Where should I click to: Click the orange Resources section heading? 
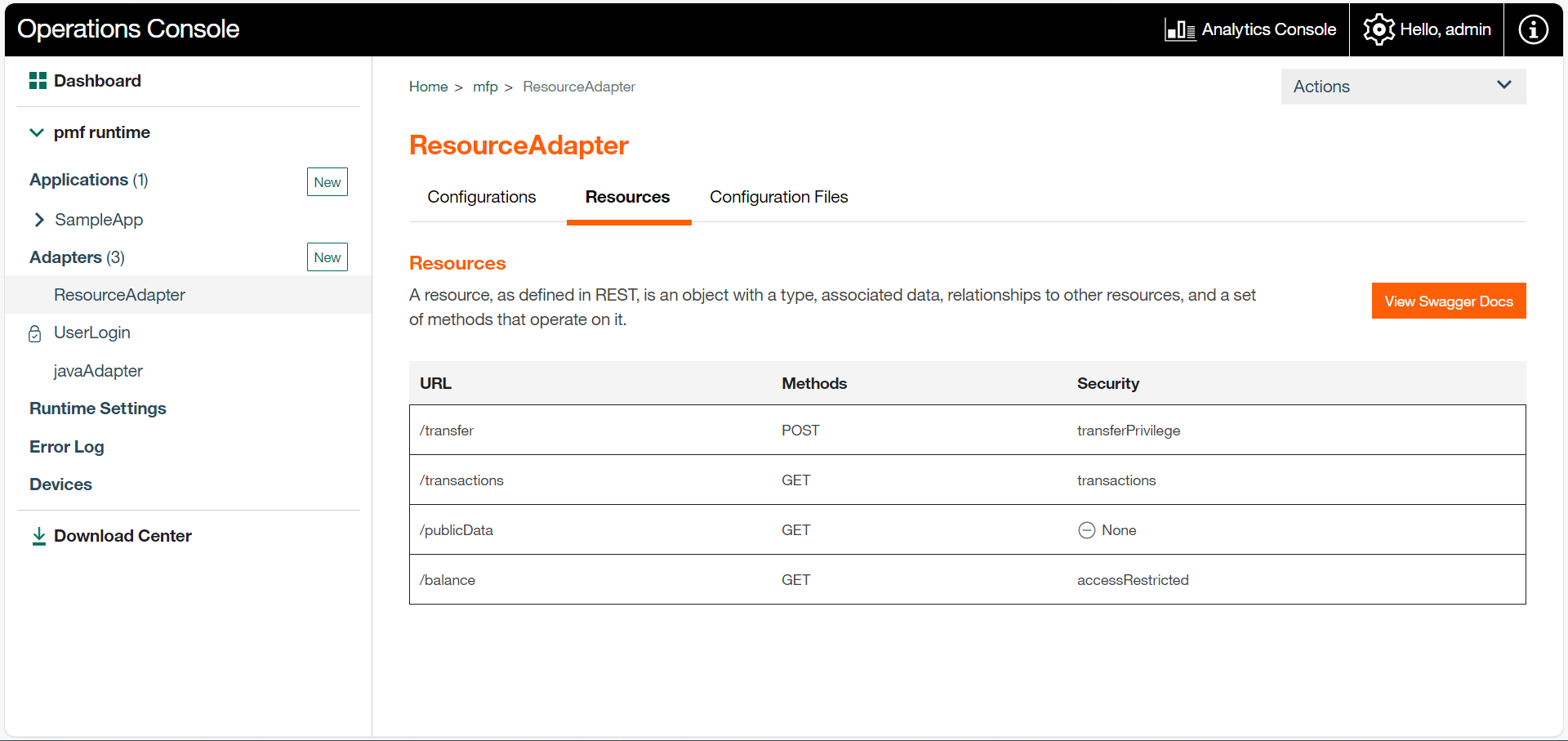pos(457,263)
